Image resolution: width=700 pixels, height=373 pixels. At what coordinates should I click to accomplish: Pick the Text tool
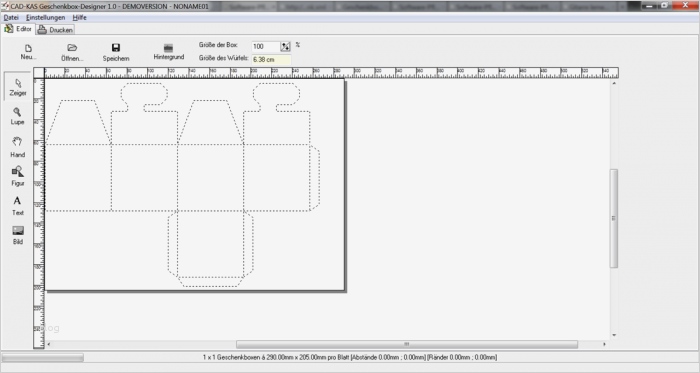pyautogui.click(x=17, y=206)
